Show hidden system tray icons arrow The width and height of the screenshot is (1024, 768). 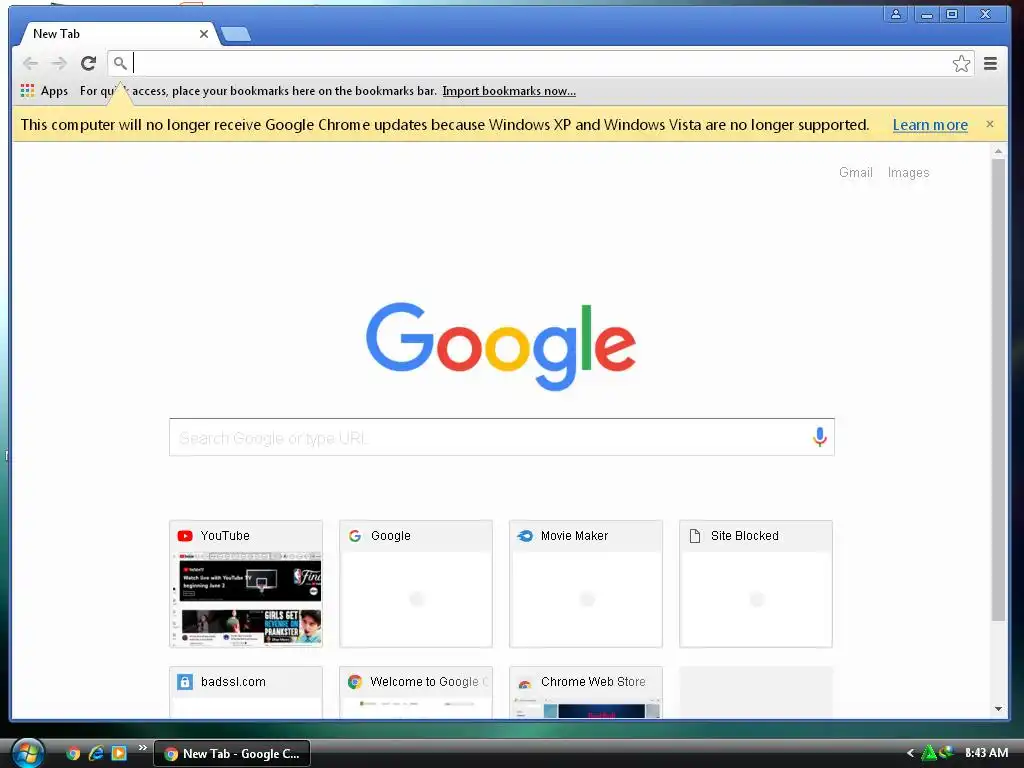pyautogui.click(x=910, y=753)
